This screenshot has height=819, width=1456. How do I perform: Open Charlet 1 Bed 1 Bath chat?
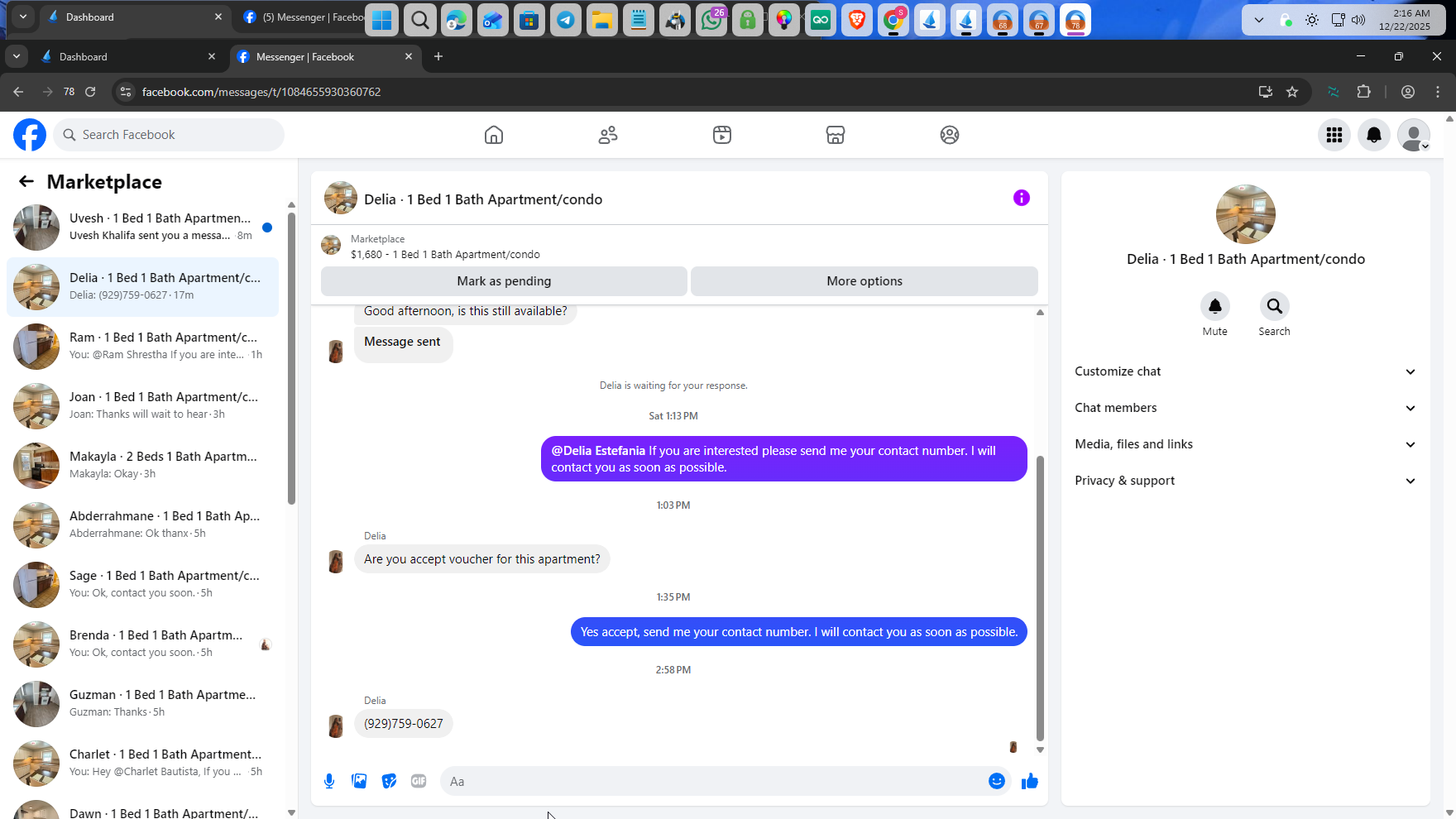pos(142,764)
